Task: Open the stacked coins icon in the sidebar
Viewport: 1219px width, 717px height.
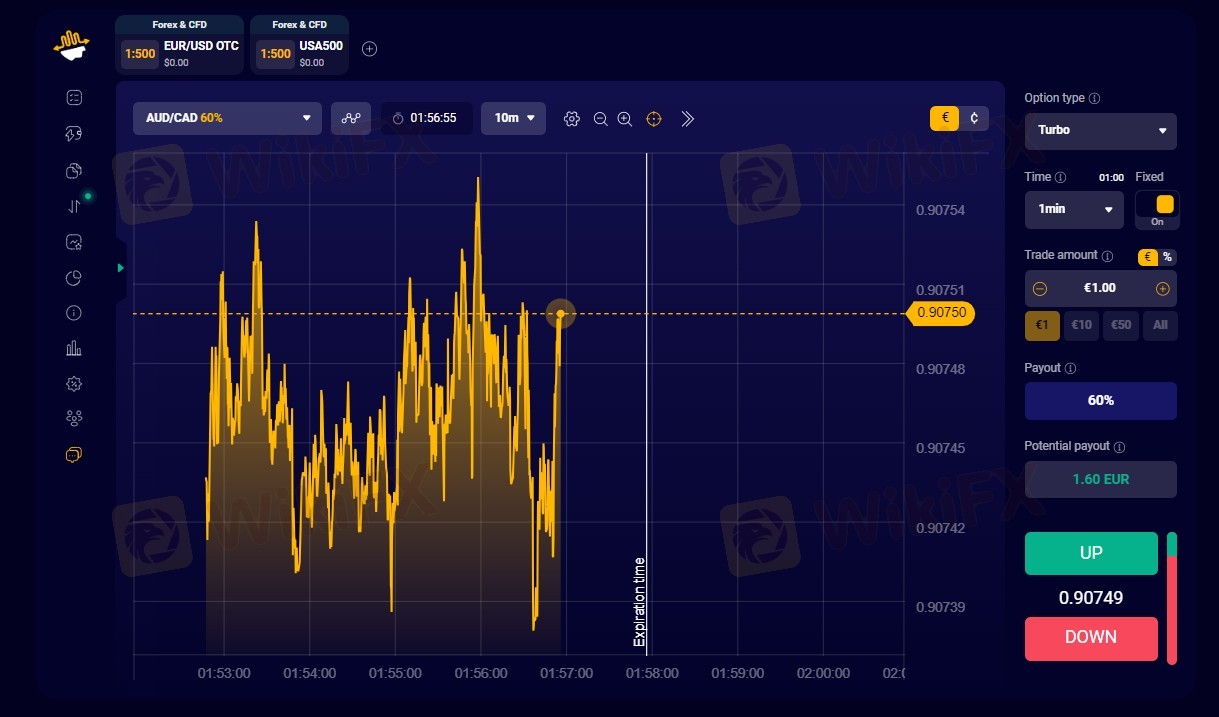Action: tap(74, 170)
